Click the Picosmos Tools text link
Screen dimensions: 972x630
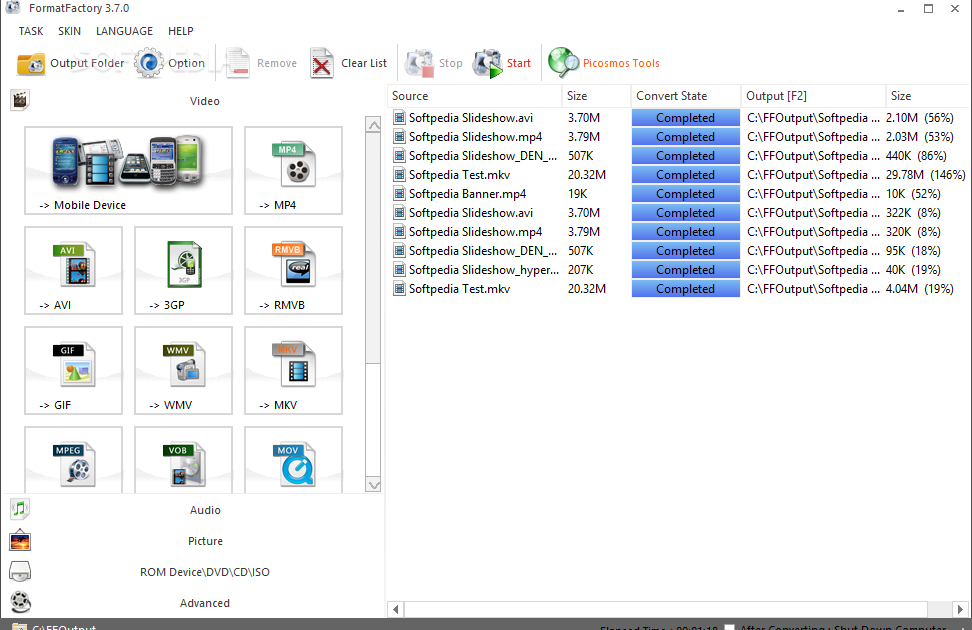click(x=621, y=63)
